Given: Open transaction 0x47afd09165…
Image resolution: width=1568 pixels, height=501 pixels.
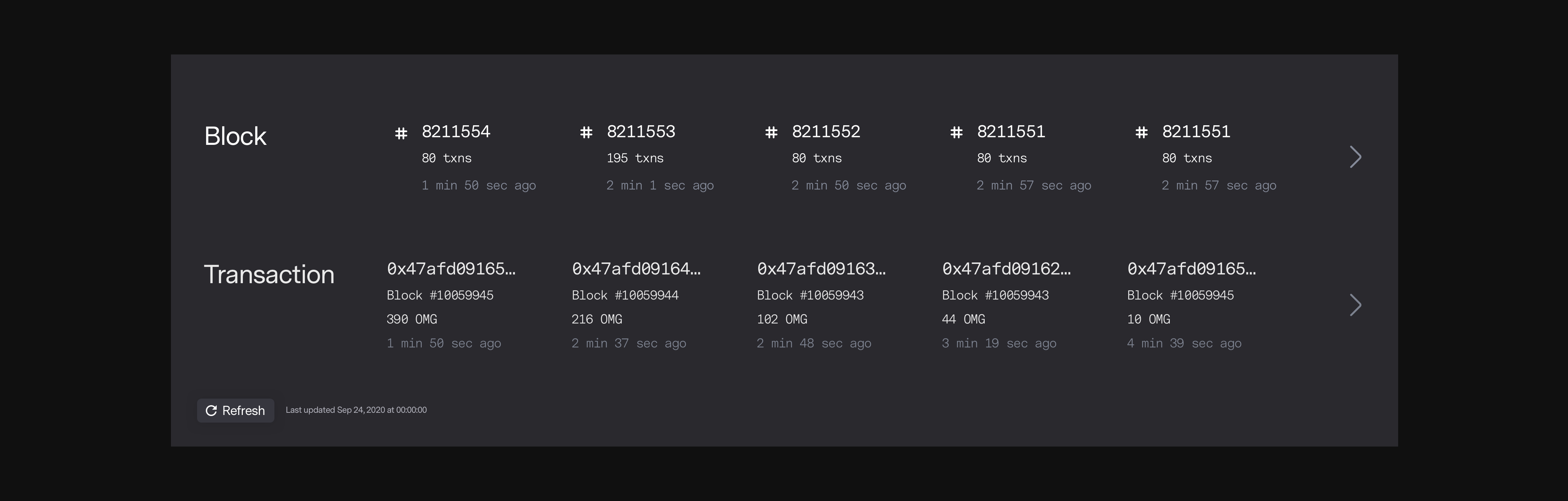Looking at the screenshot, I should pyautogui.click(x=451, y=268).
